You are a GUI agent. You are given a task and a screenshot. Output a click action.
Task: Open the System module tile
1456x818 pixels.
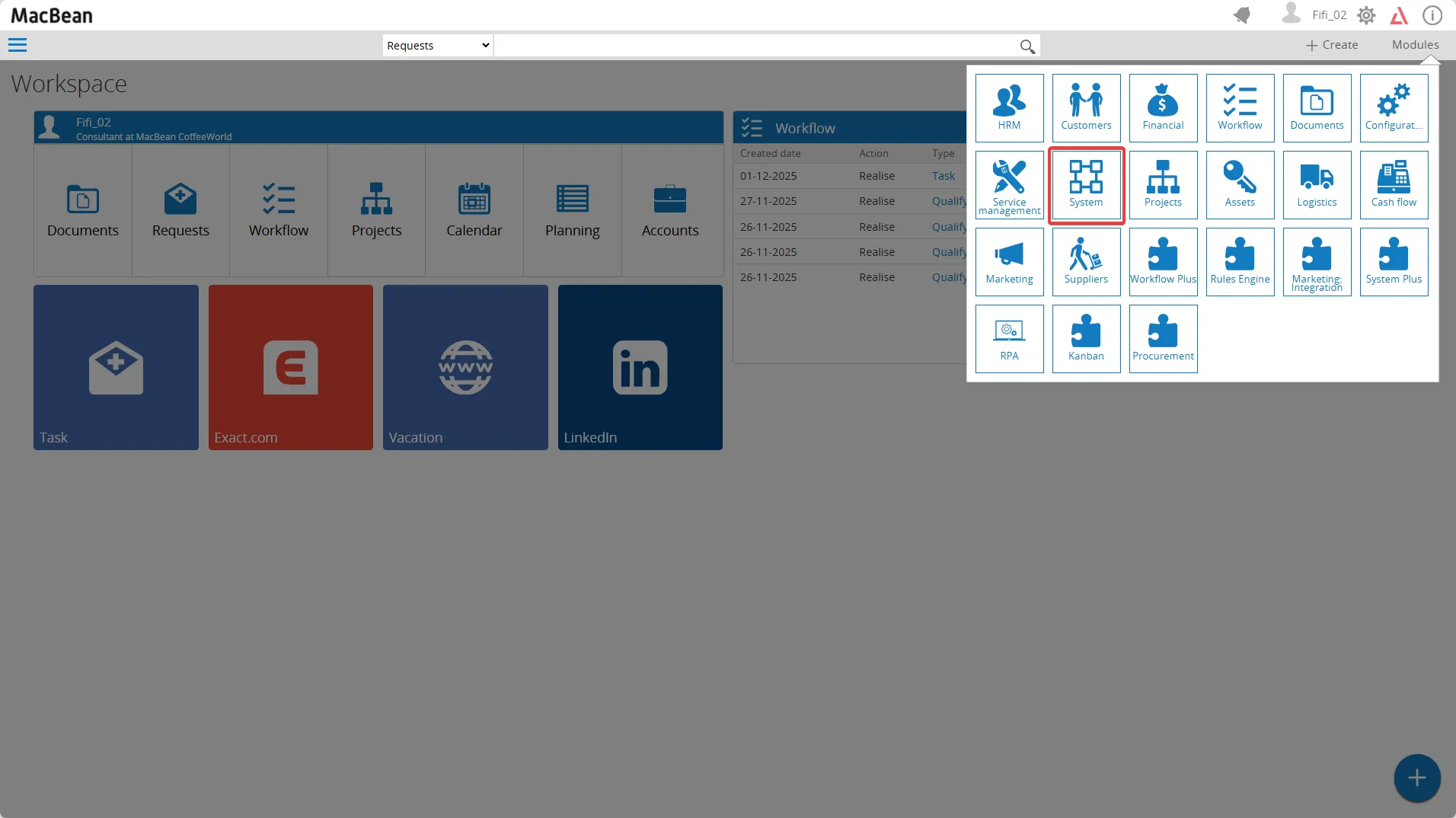[1086, 184]
